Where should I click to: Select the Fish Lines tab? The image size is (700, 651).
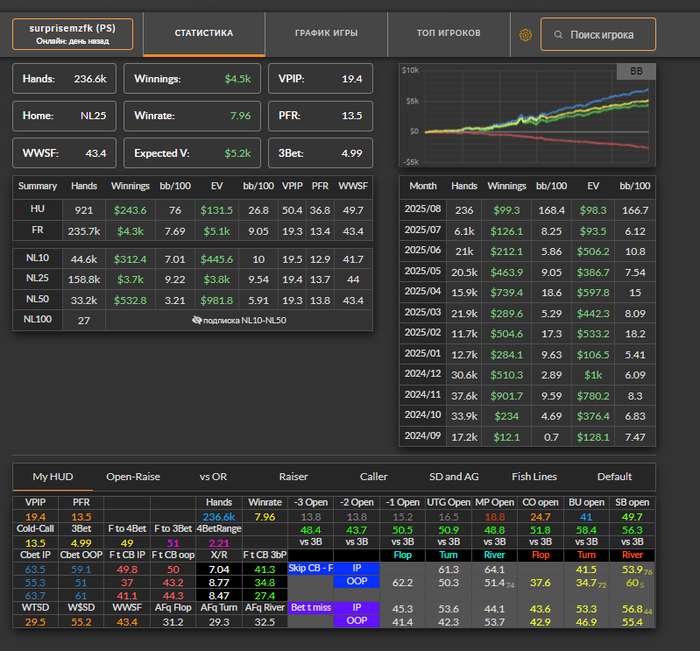click(x=534, y=477)
